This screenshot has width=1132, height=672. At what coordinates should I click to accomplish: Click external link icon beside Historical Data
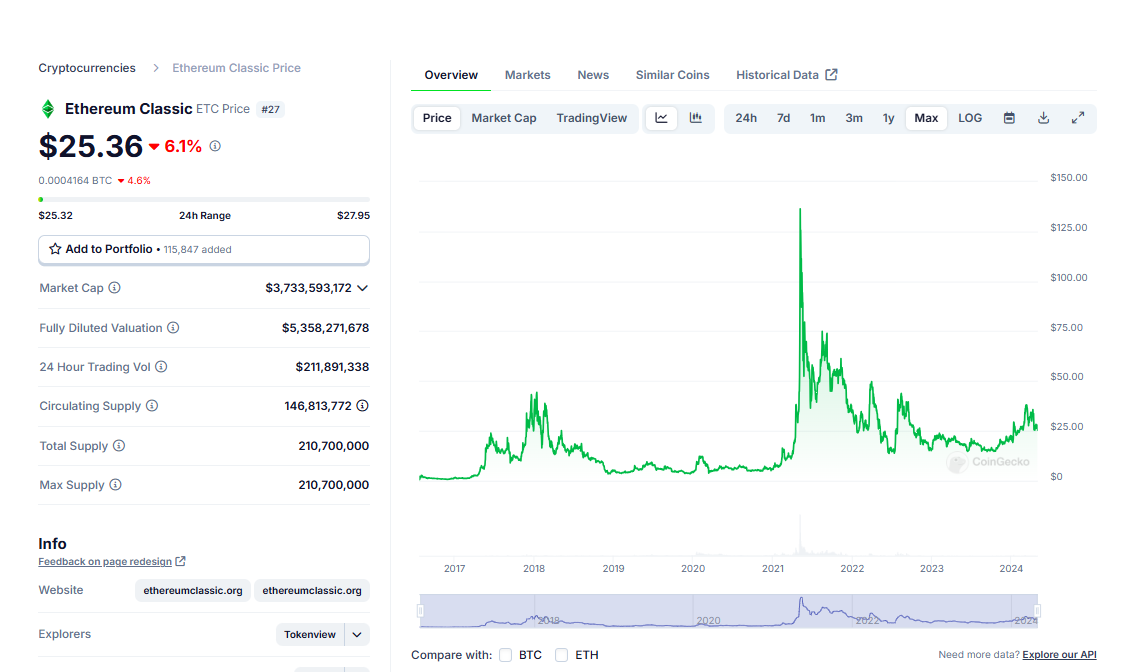(832, 74)
